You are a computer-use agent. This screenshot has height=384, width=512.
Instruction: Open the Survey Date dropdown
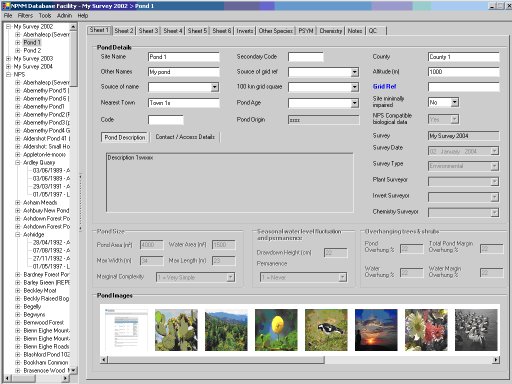[495, 151]
